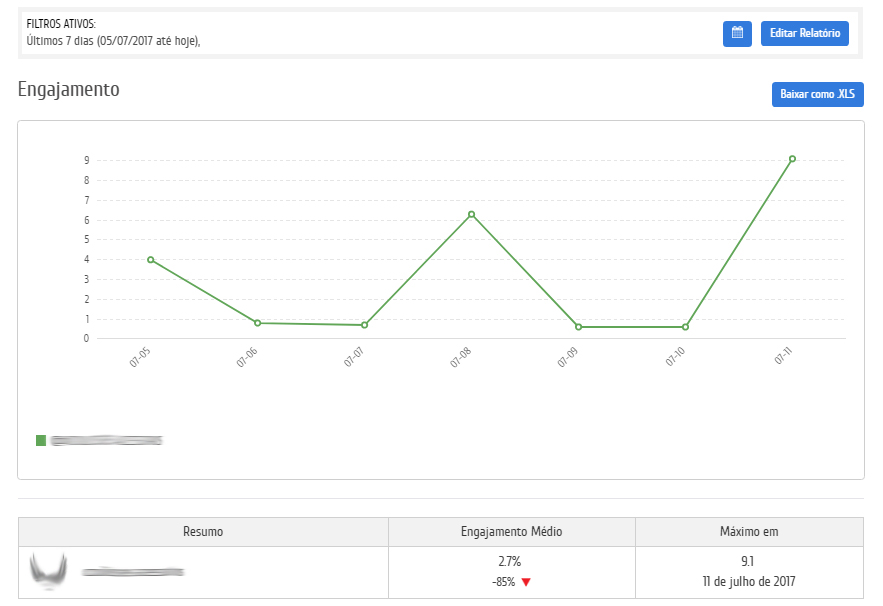
Task: Open the calendar date picker icon
Action: 737,33
